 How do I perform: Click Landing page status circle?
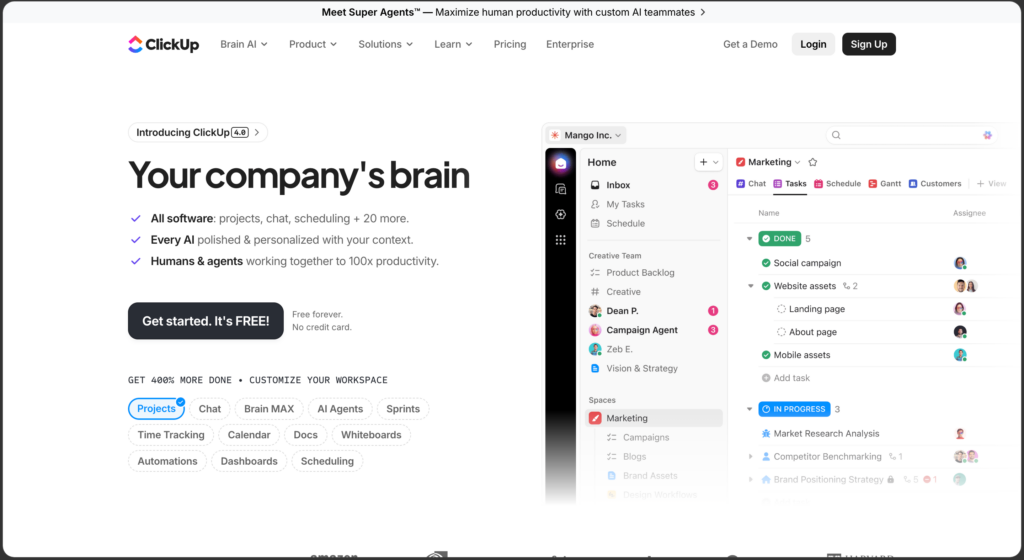[781, 309]
